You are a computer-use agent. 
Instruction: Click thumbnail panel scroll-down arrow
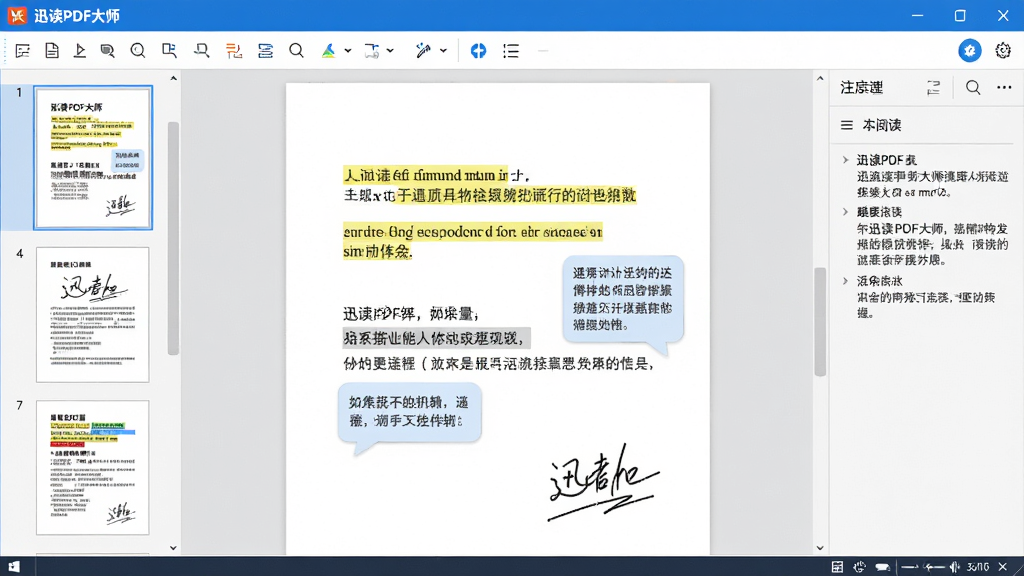click(173, 548)
